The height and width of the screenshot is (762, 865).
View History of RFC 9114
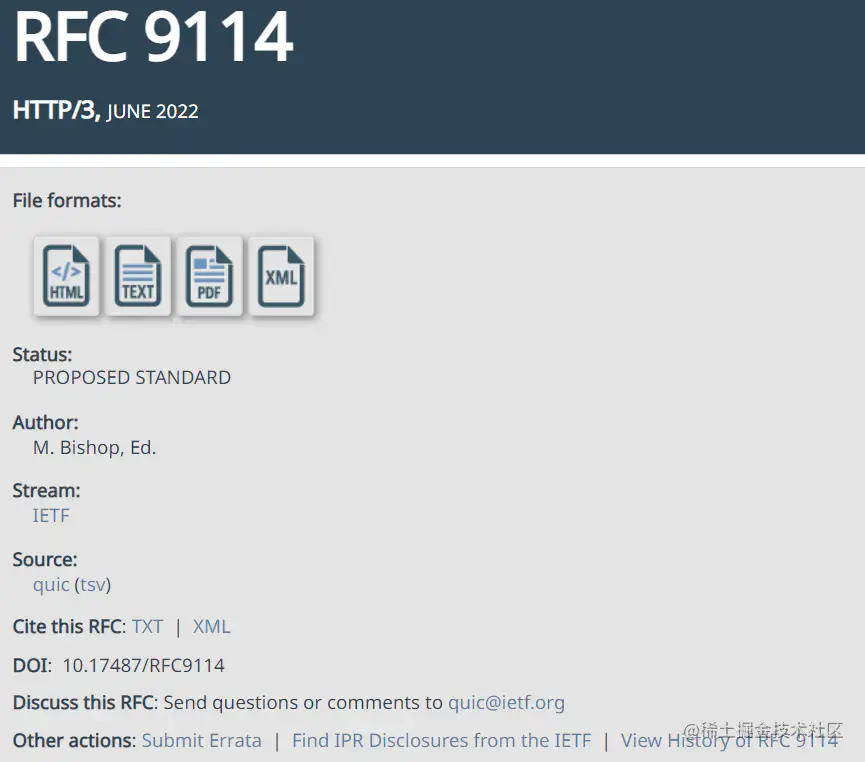[729, 740]
